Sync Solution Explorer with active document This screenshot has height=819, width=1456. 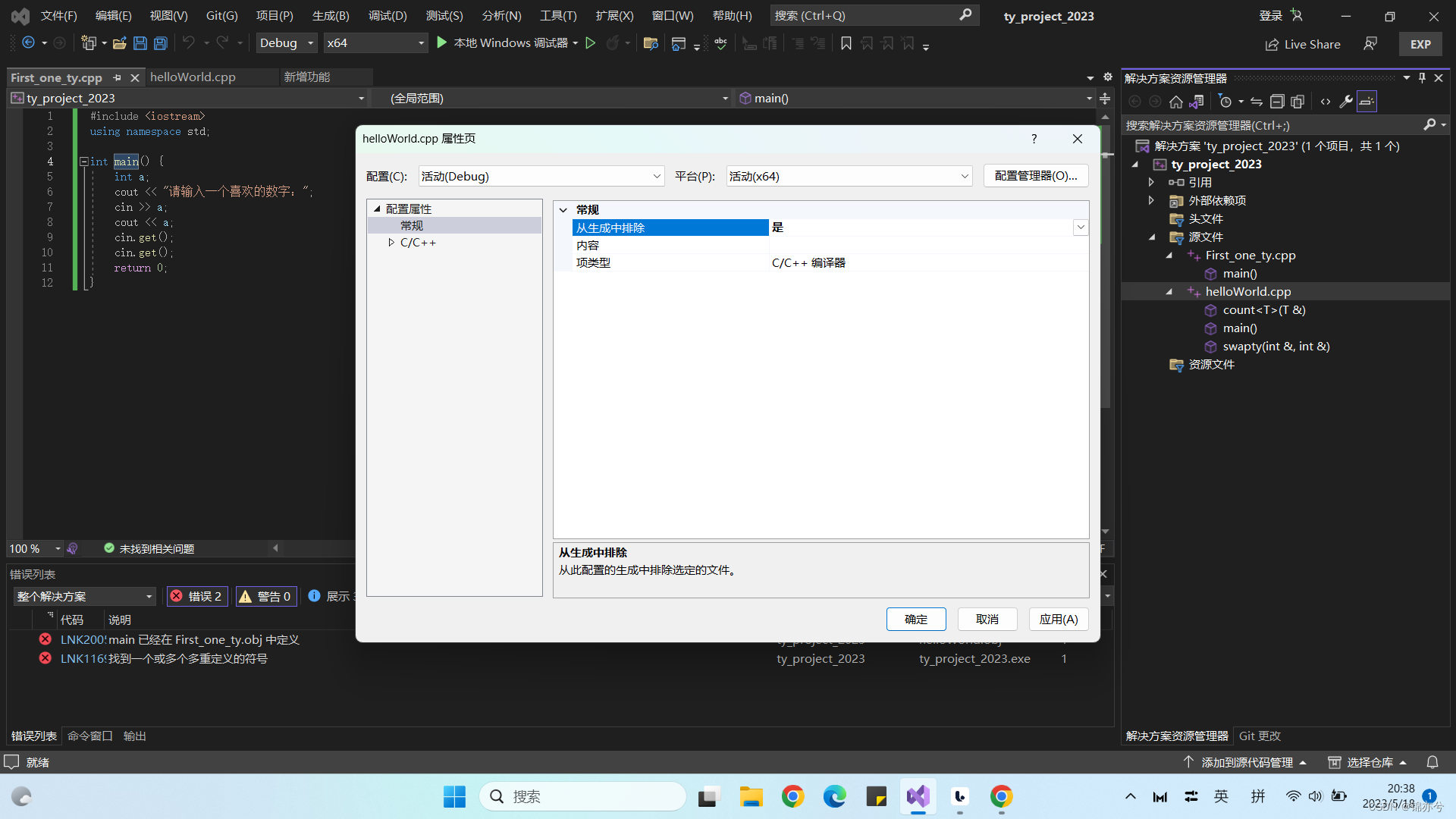(1198, 102)
